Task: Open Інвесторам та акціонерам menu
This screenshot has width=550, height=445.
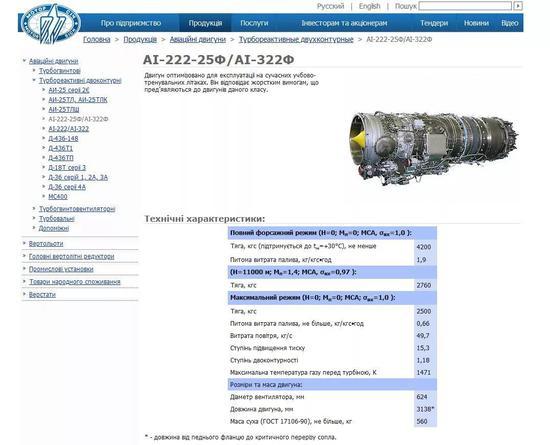Action: coord(344,23)
